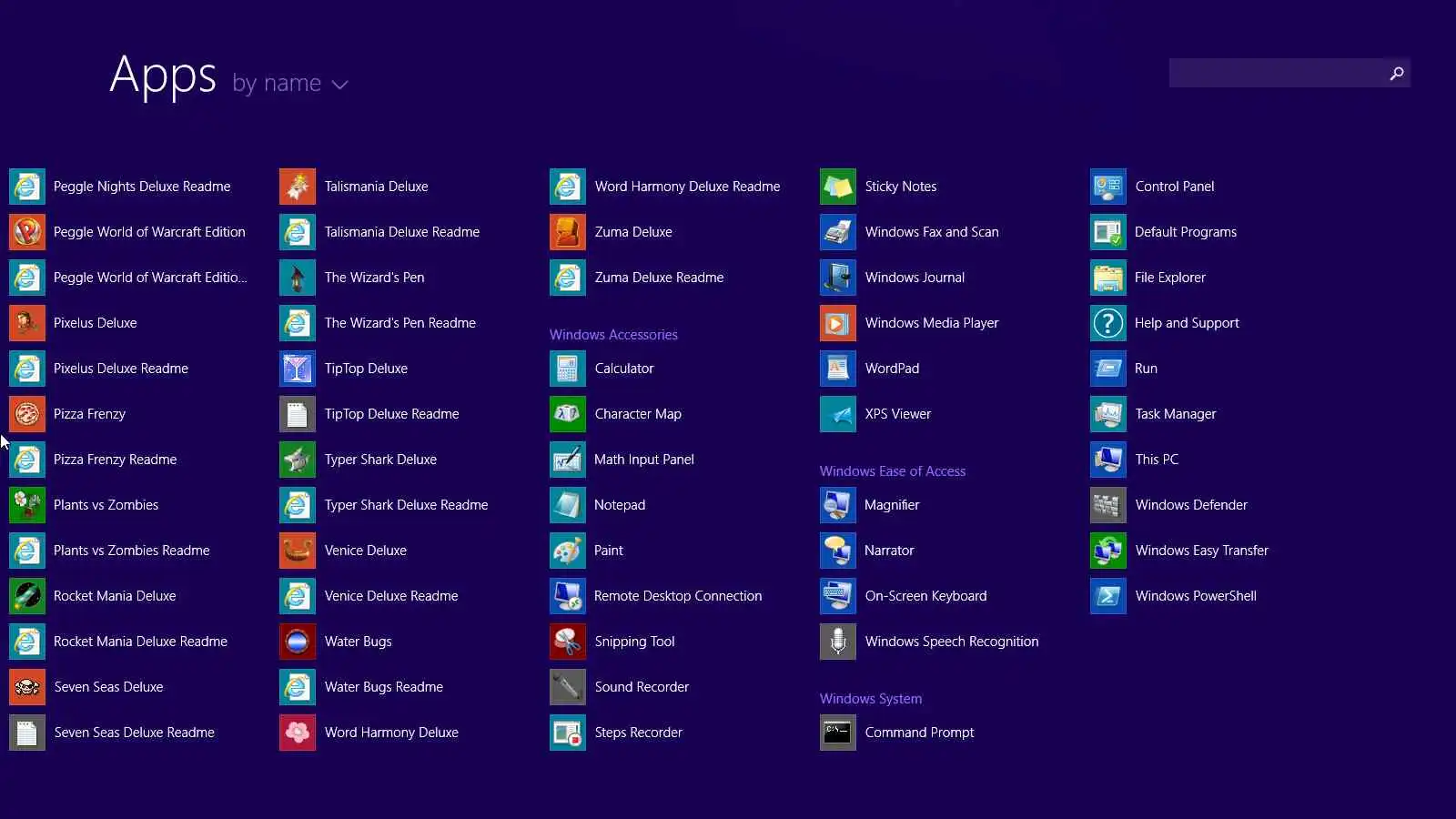
Task: Open the Magnifier icon
Action: [838, 505]
